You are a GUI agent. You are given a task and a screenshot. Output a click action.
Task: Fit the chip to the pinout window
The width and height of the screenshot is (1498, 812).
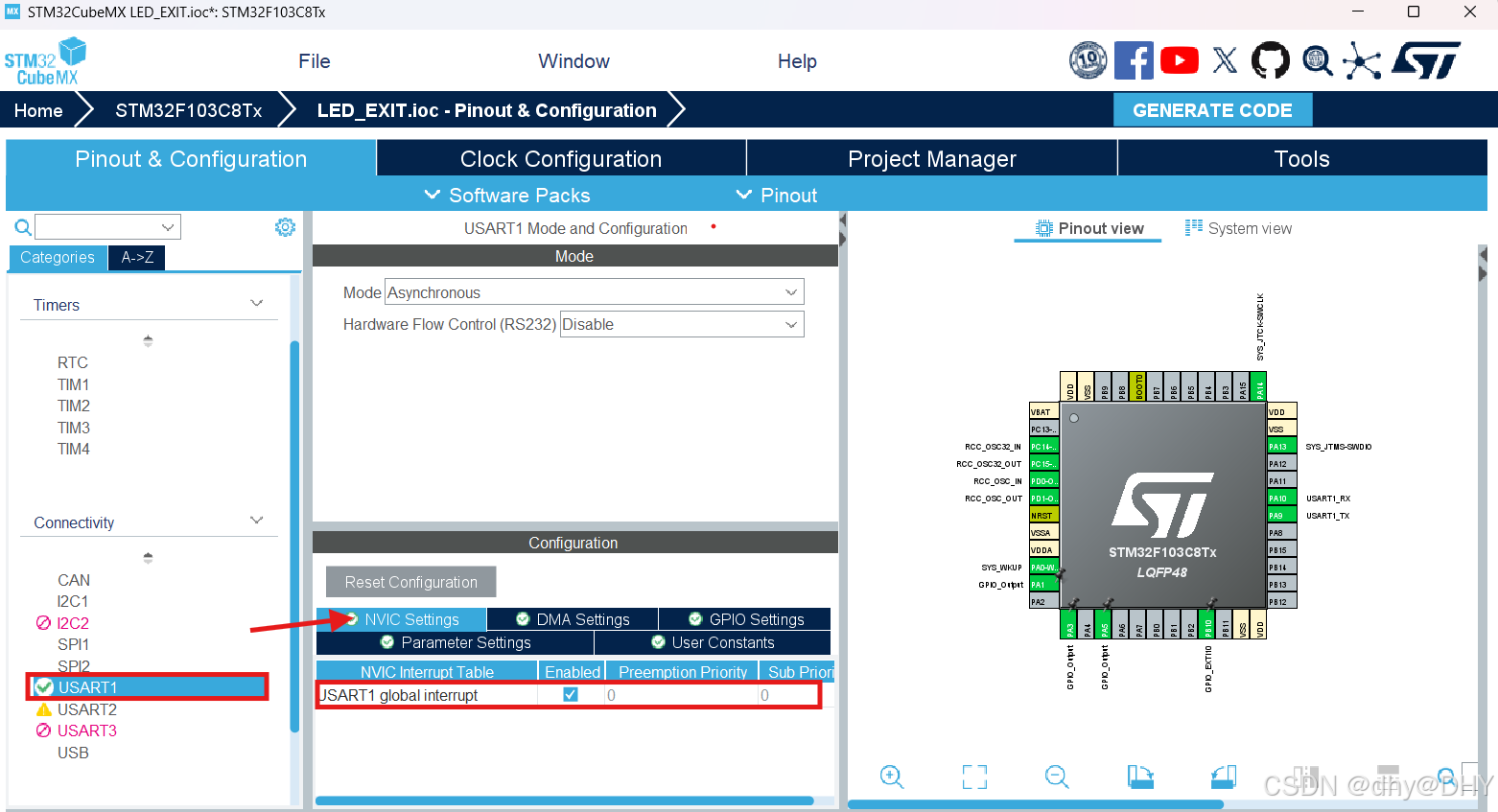974,777
